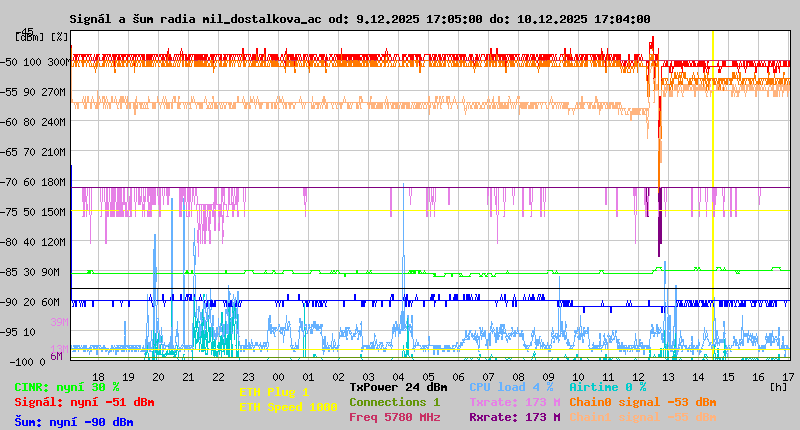Select the purple Rxrate legend label
This screenshot has height=430, width=800.
514,417
